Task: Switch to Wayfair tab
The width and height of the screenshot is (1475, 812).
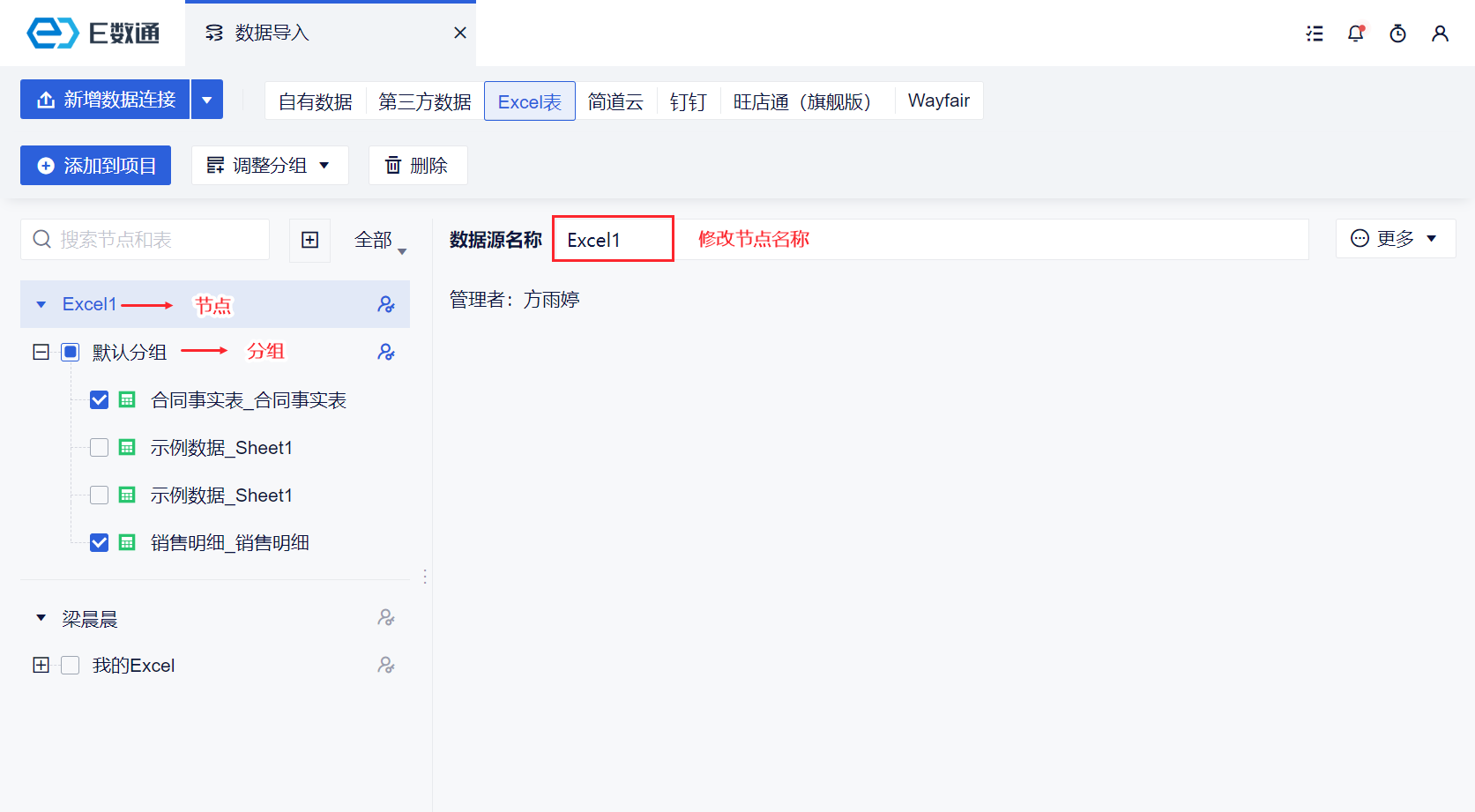Action: coord(939,101)
